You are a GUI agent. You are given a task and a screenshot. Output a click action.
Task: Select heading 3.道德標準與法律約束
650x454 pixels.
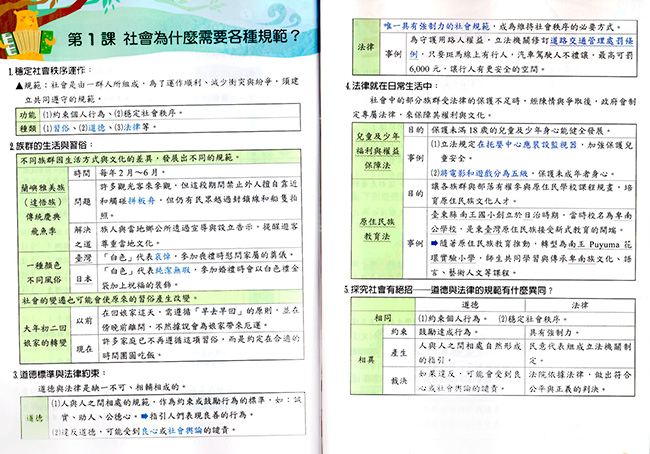58,374
